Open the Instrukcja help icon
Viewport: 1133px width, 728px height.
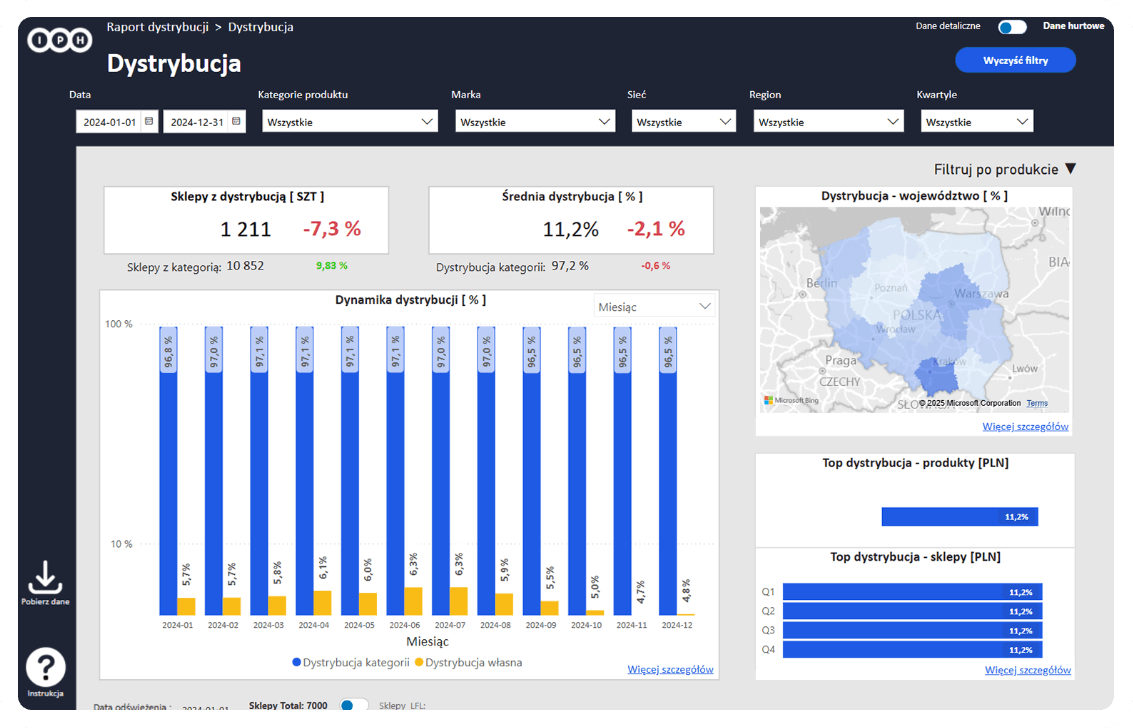click(45, 667)
